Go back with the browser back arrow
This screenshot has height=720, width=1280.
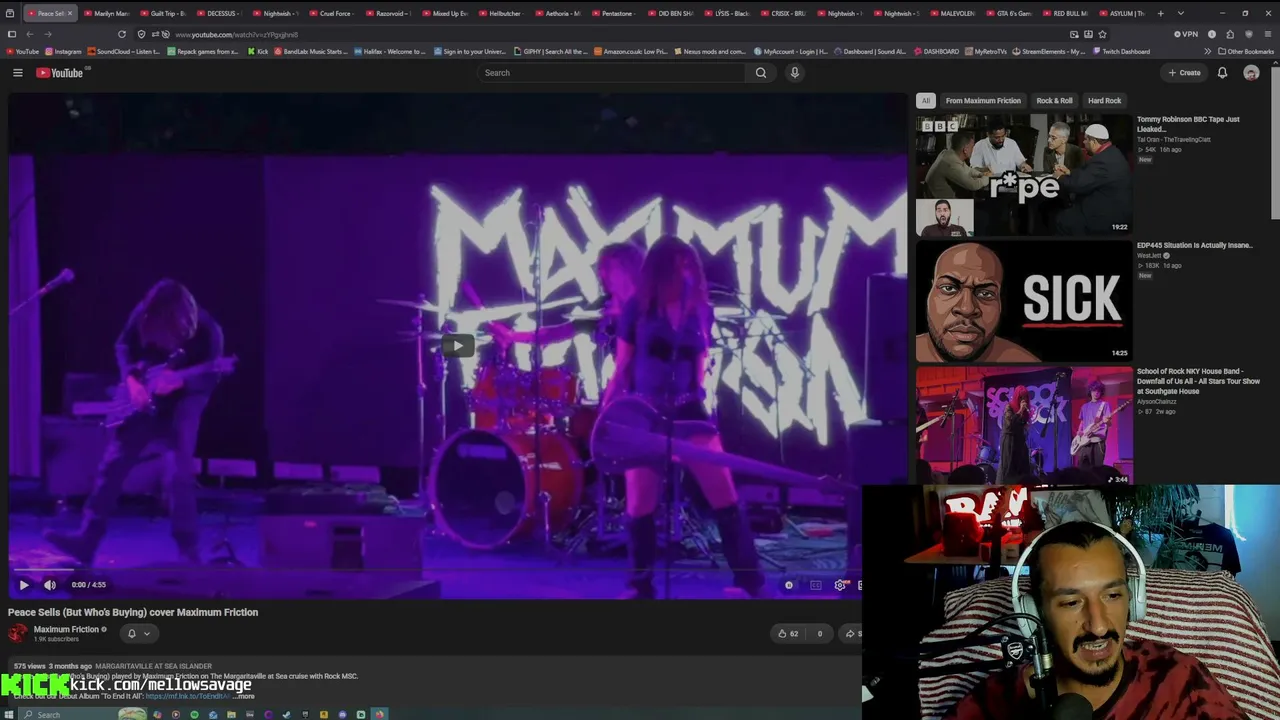[29, 34]
